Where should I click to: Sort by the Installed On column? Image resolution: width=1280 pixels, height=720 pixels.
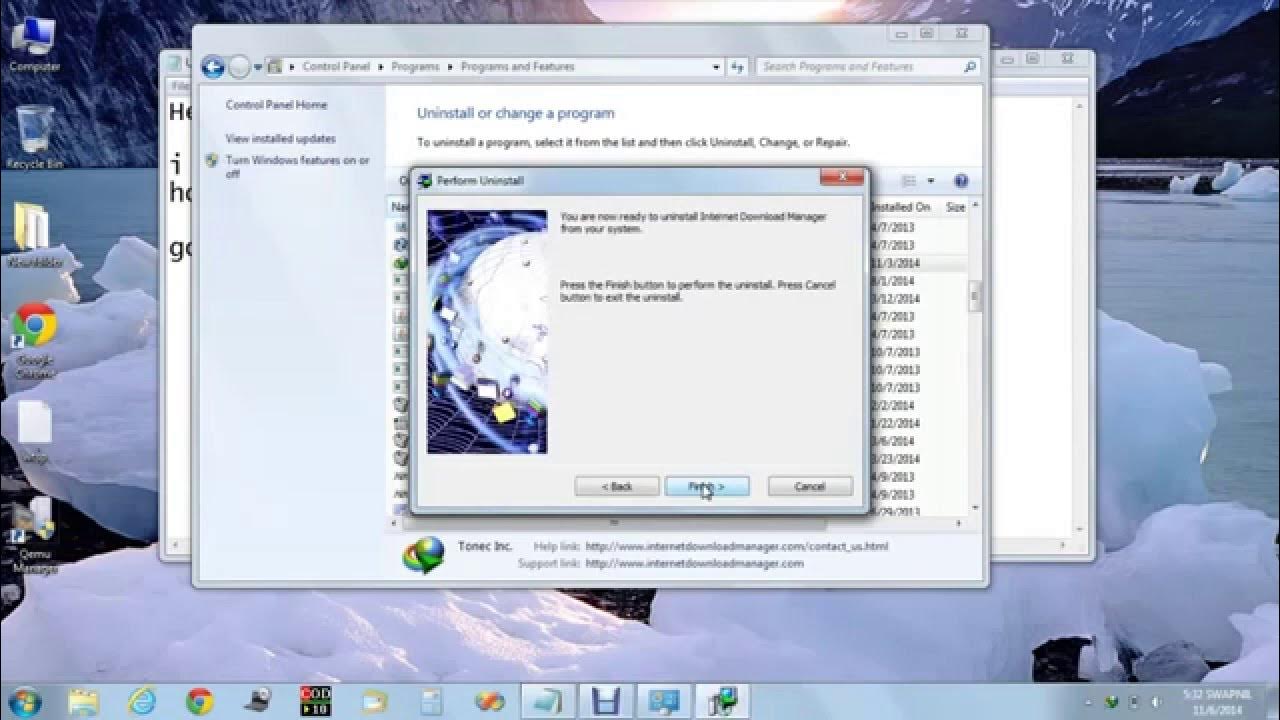[903, 207]
